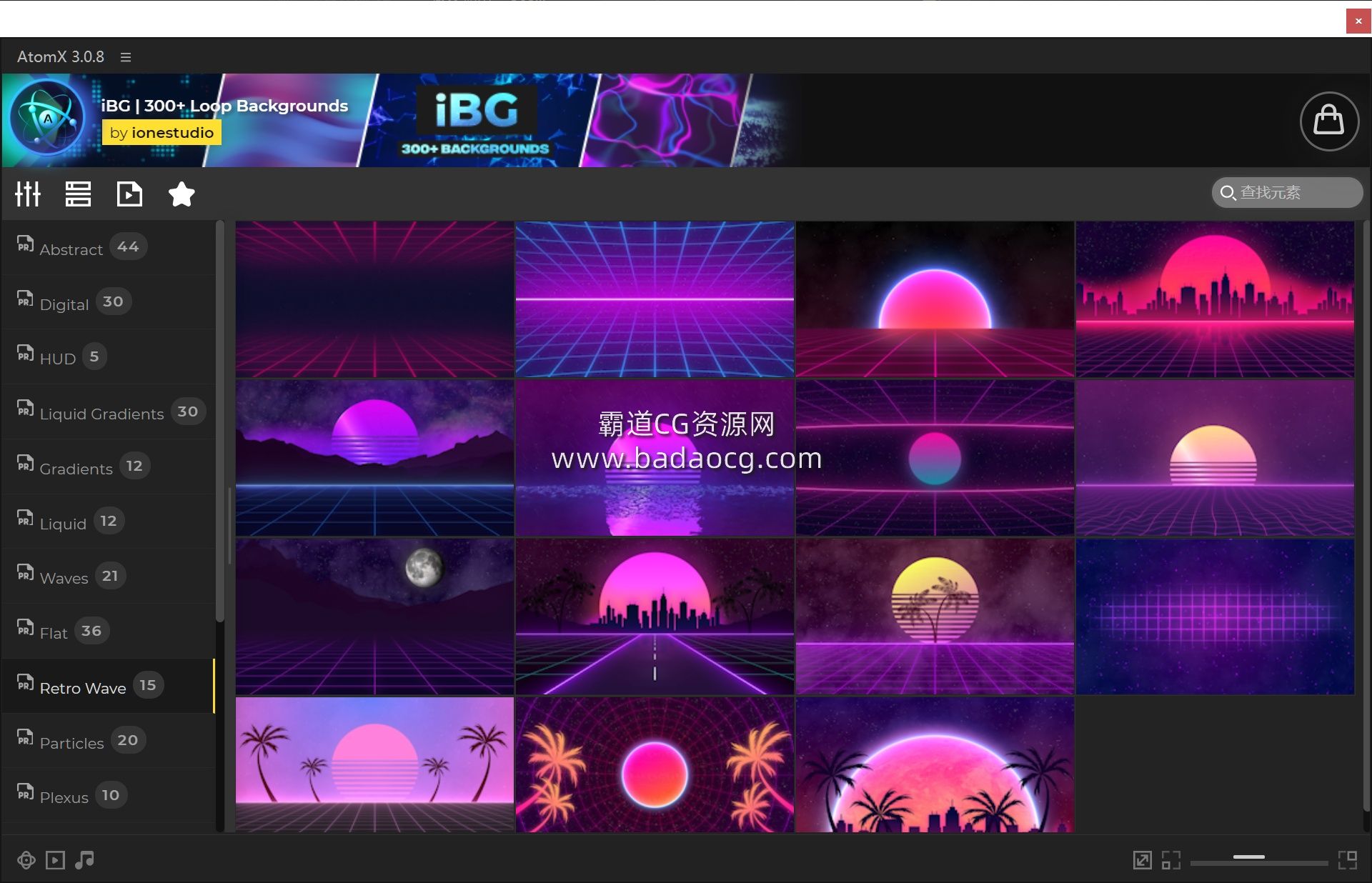Click the Flat category folder icon
The height and width of the screenshot is (883, 1372).
[25, 627]
